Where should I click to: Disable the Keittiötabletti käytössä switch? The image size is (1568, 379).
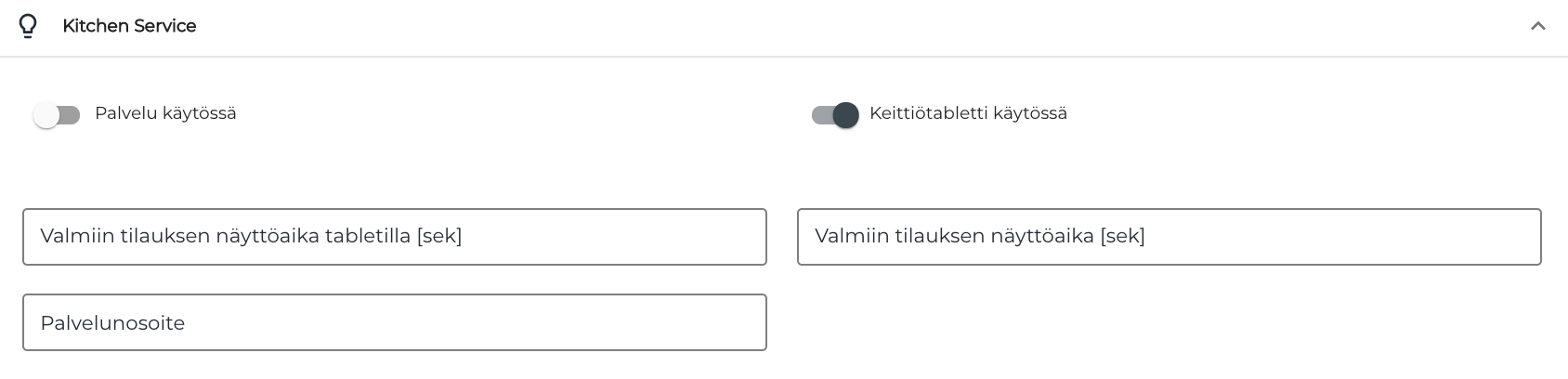coord(835,114)
